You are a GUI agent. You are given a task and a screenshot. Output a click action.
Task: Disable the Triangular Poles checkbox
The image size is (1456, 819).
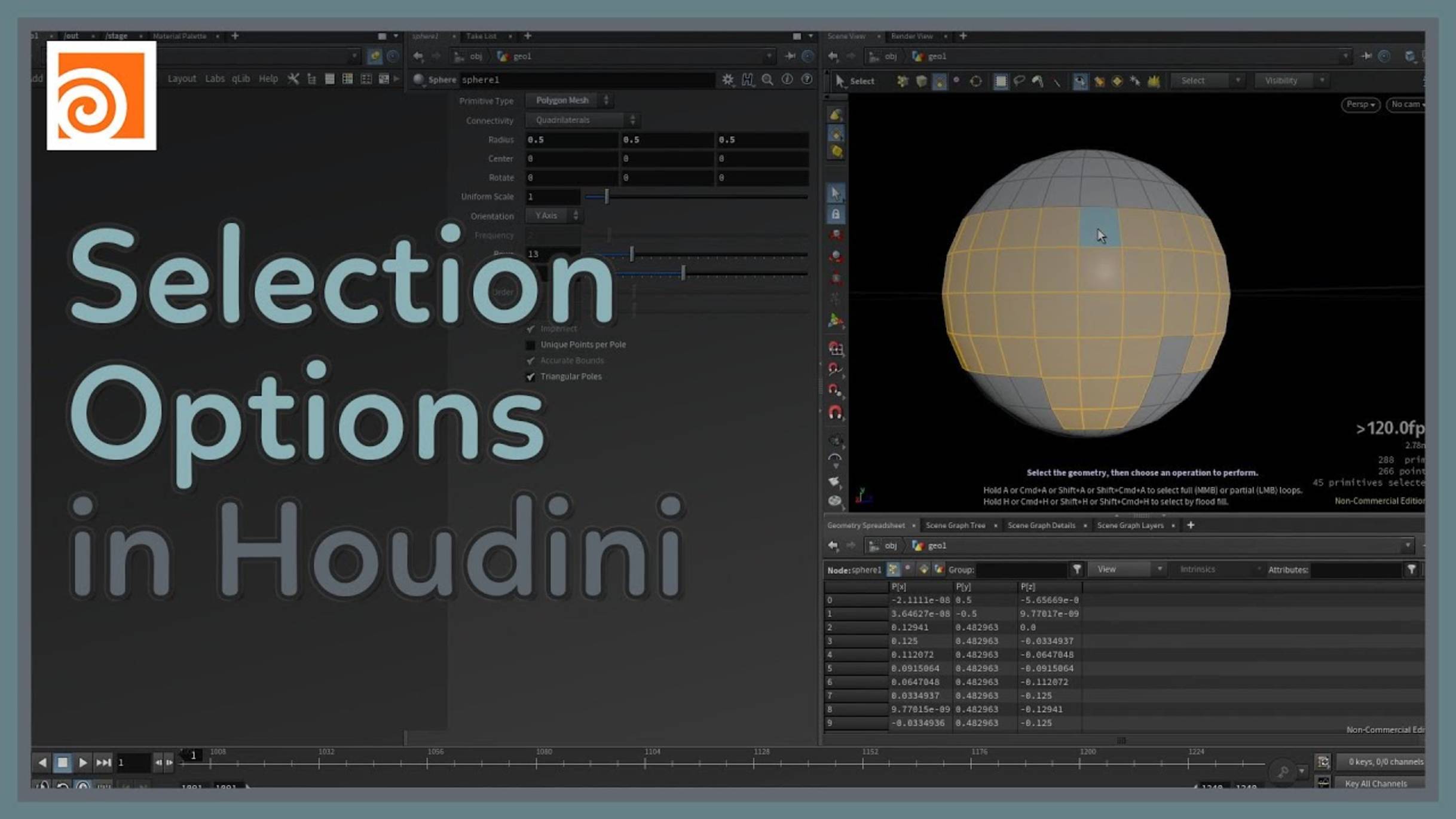point(531,377)
